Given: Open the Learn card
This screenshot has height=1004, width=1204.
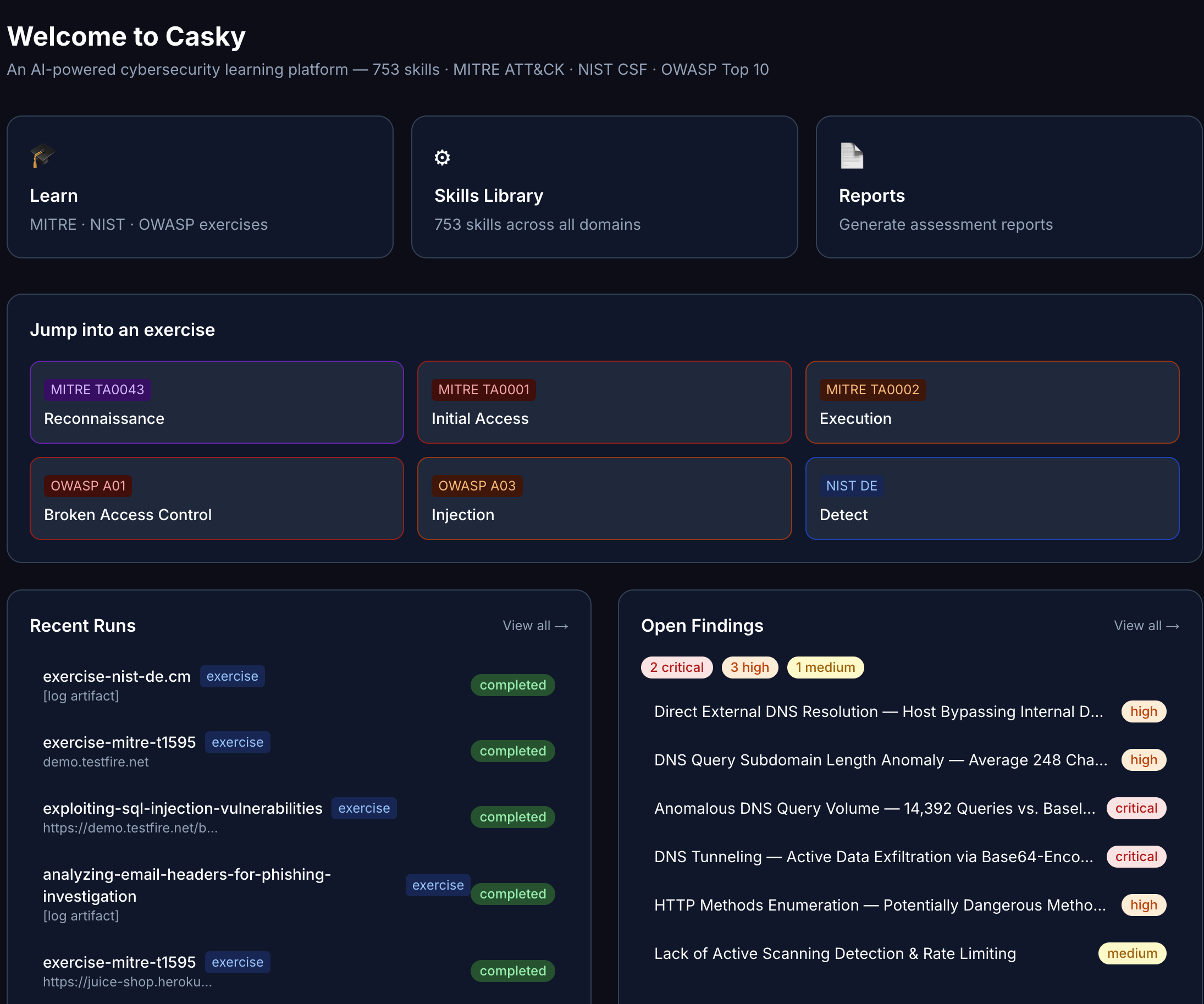Looking at the screenshot, I should click(200, 187).
